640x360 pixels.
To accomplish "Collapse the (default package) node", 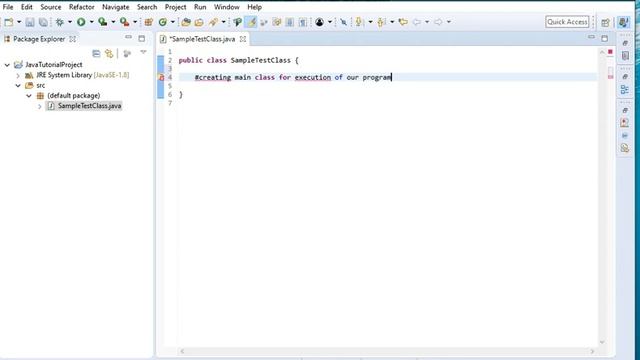I will 29,96.
